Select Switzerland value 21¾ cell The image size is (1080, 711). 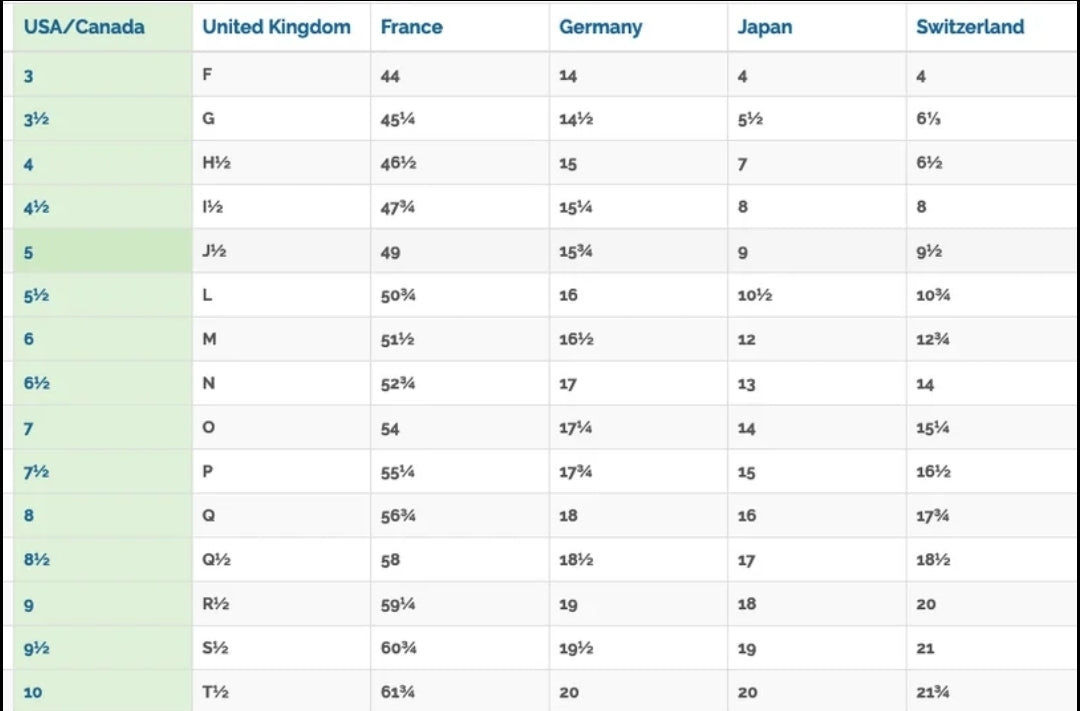[x=993, y=691]
